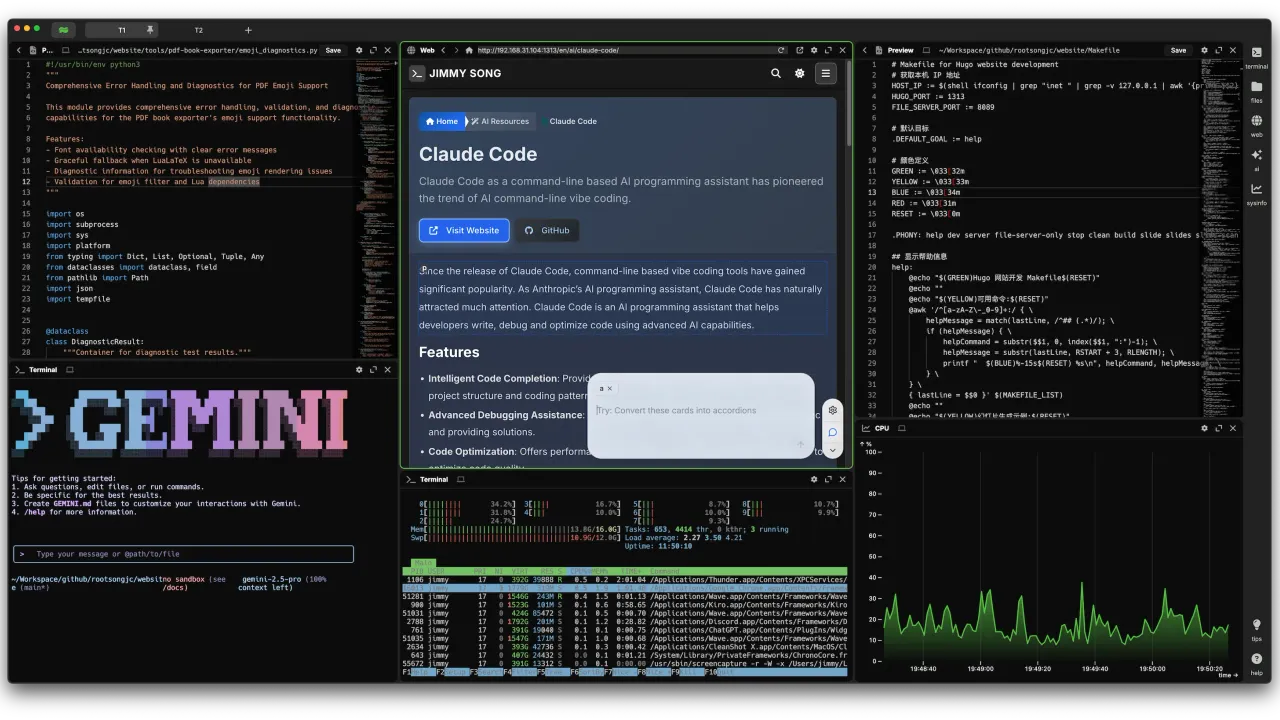Magnify the emoji_diagnostics.py editor block
The width and height of the screenshot is (1280, 720).
pyautogui.click(x=373, y=50)
